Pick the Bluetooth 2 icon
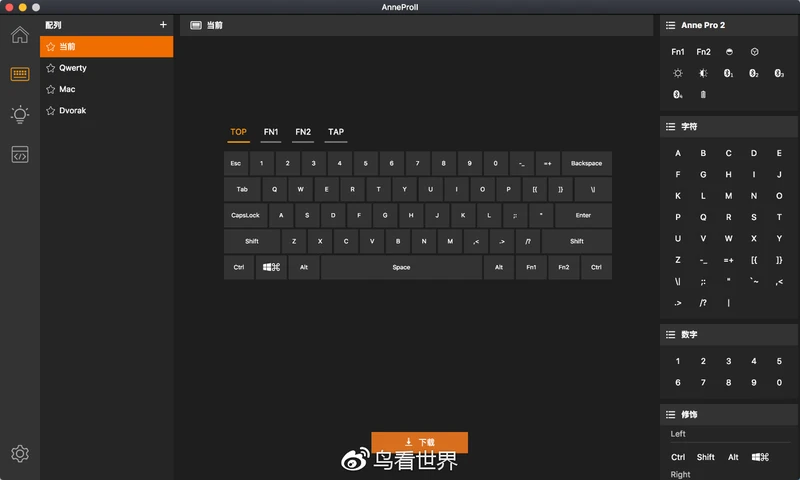 click(754, 73)
